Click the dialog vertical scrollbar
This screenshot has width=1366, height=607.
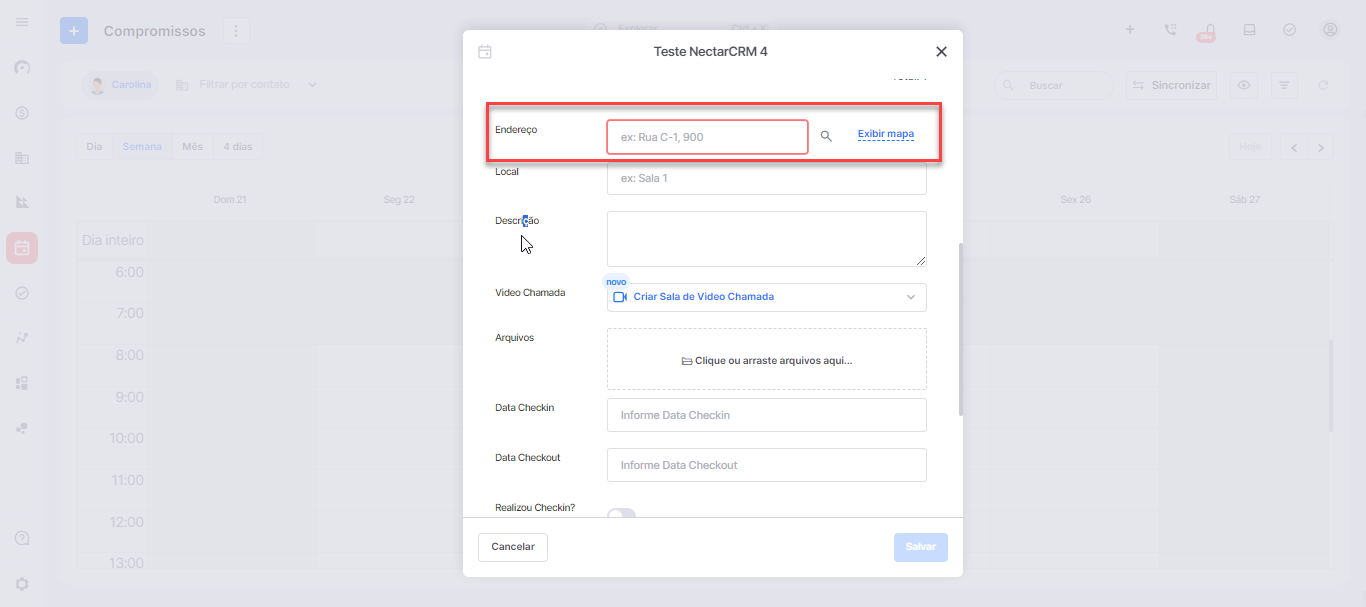[960, 330]
